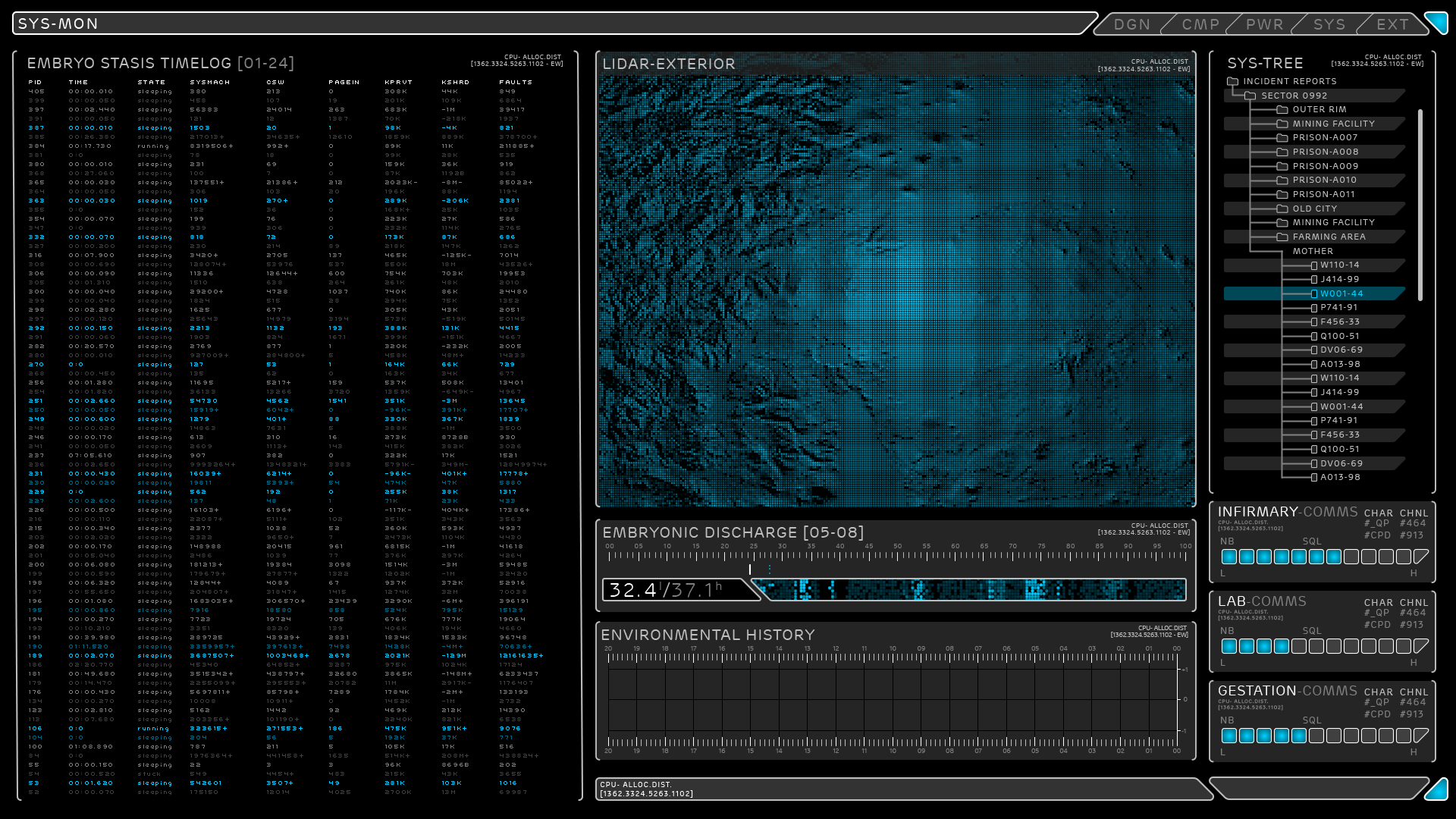Viewport: 1456px width, 819px height.
Task: Collapse the INCIDENT REPORTS root folder
Action: pos(1233,82)
